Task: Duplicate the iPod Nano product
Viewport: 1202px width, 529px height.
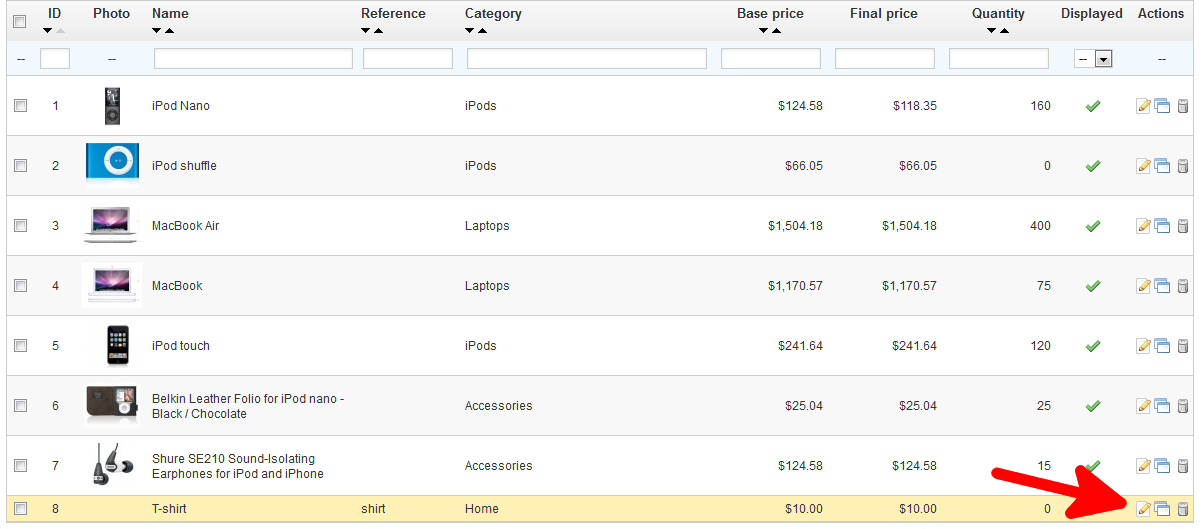Action: coord(1162,106)
